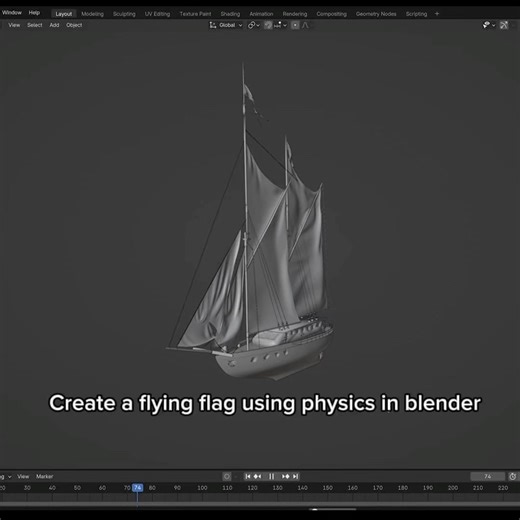Jump to the last frame

(x=295, y=476)
